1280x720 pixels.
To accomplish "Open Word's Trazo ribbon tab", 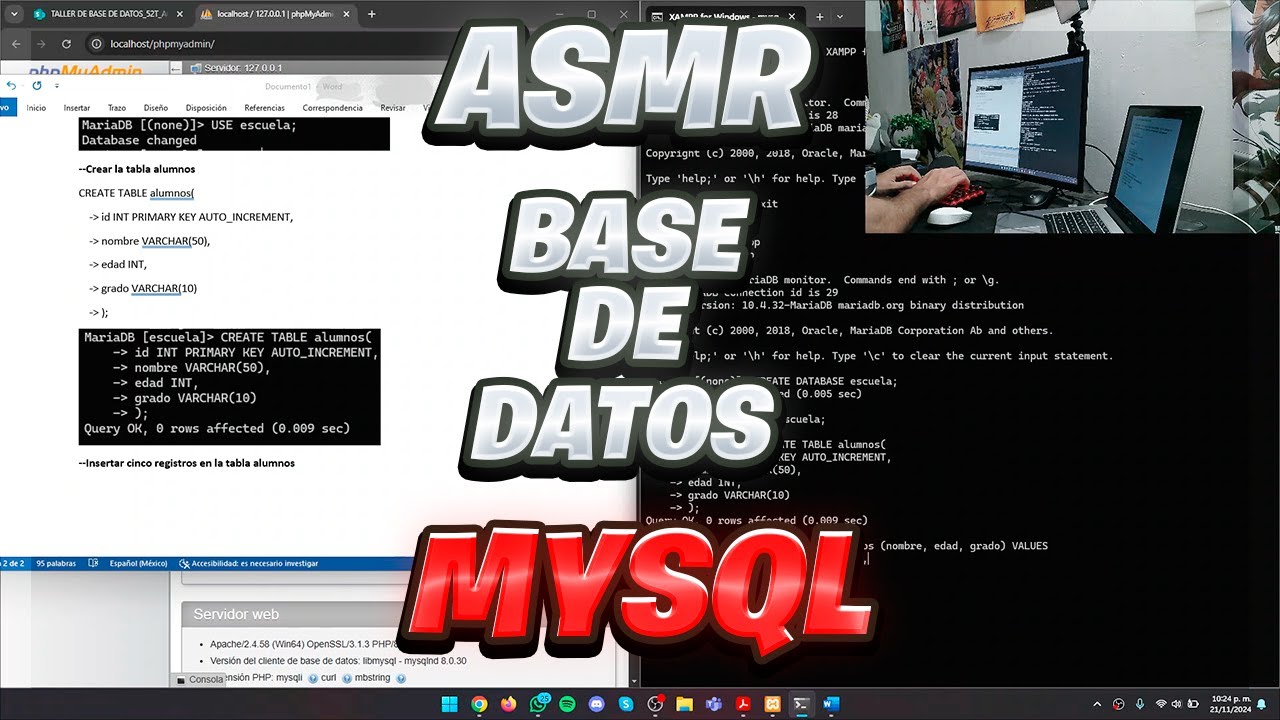I will [x=117, y=107].
